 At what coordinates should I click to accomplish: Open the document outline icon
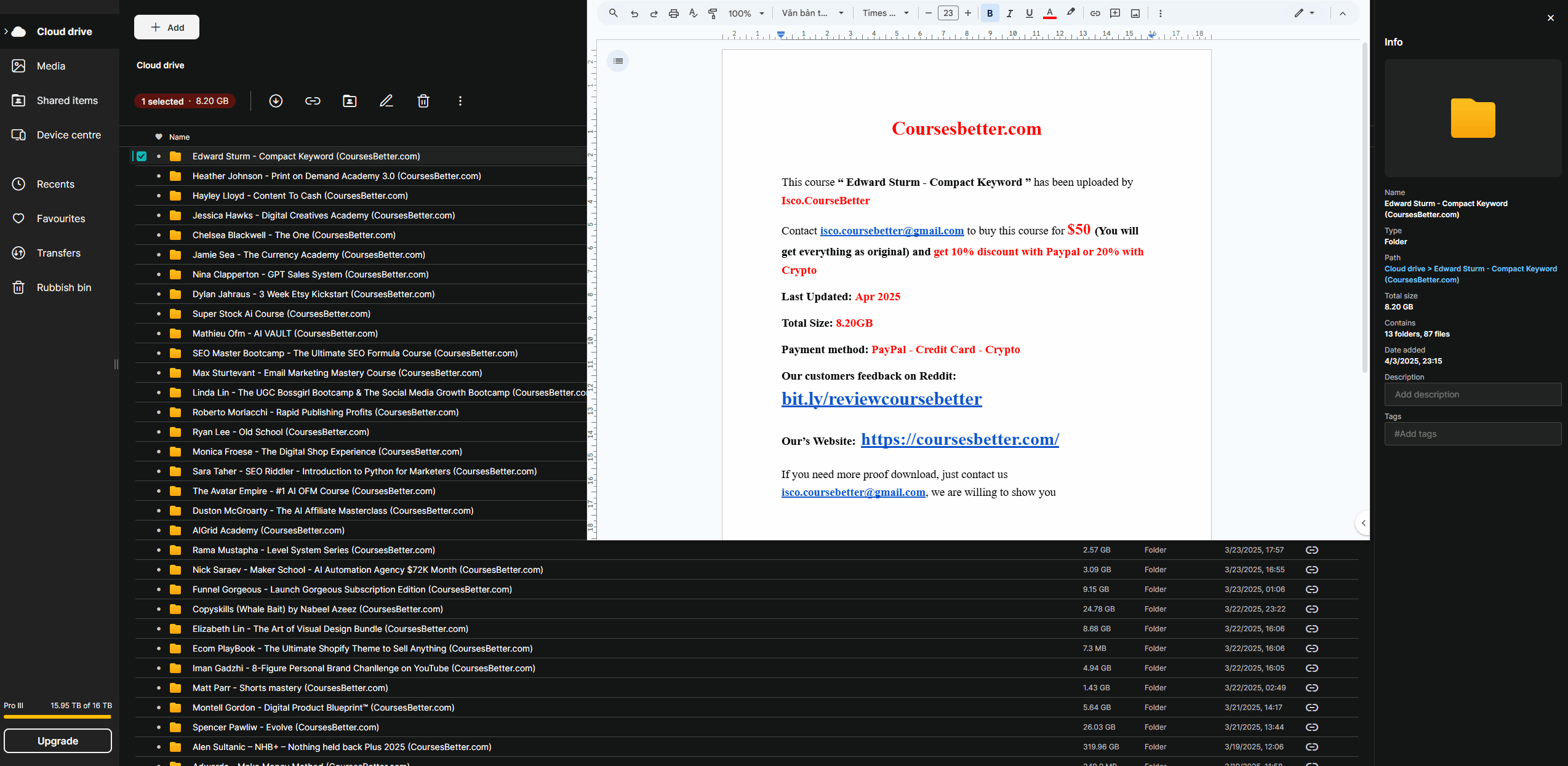618,61
